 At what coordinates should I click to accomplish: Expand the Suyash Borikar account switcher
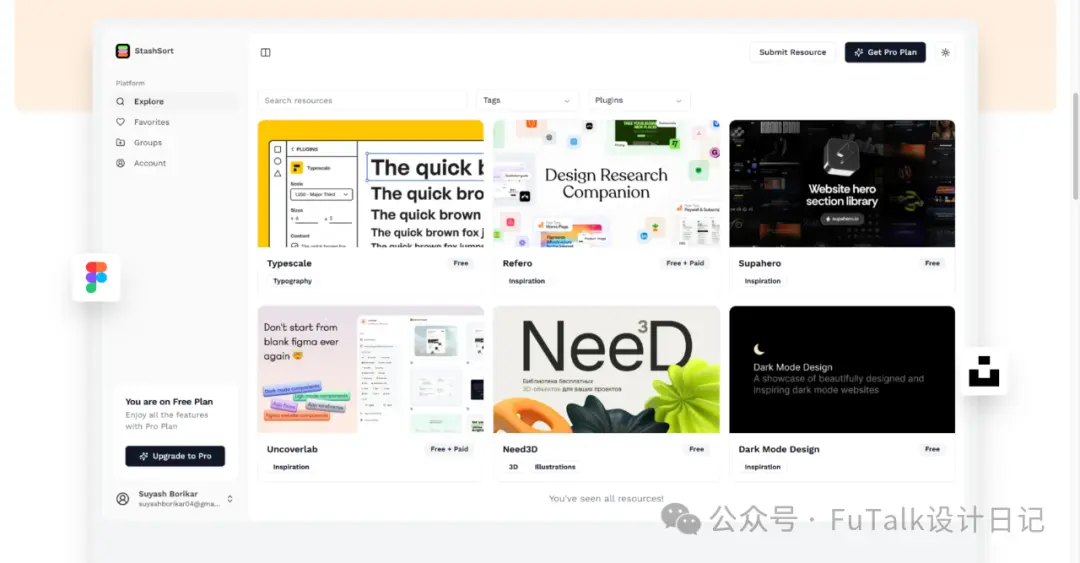tap(230, 499)
